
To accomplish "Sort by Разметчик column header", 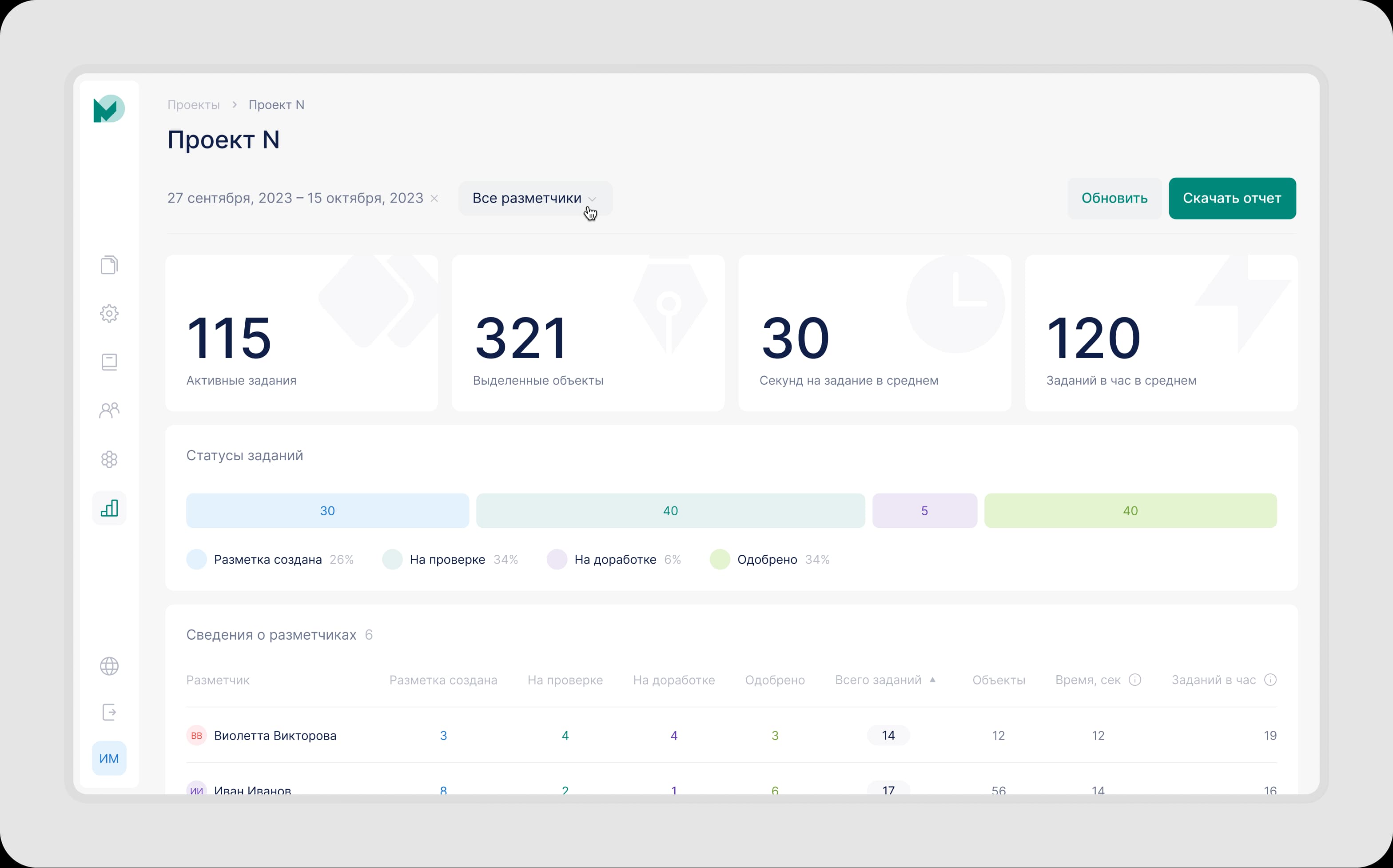I will (x=218, y=680).
